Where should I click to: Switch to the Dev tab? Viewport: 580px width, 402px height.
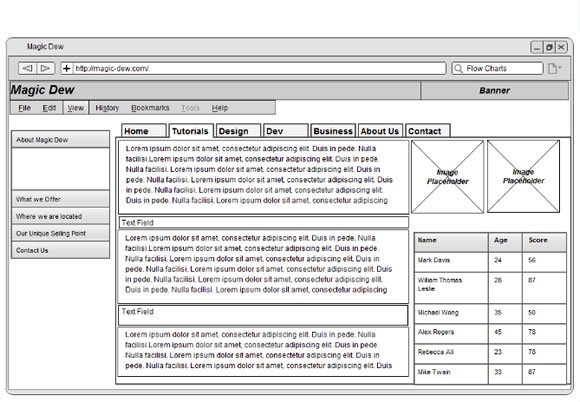tap(286, 131)
